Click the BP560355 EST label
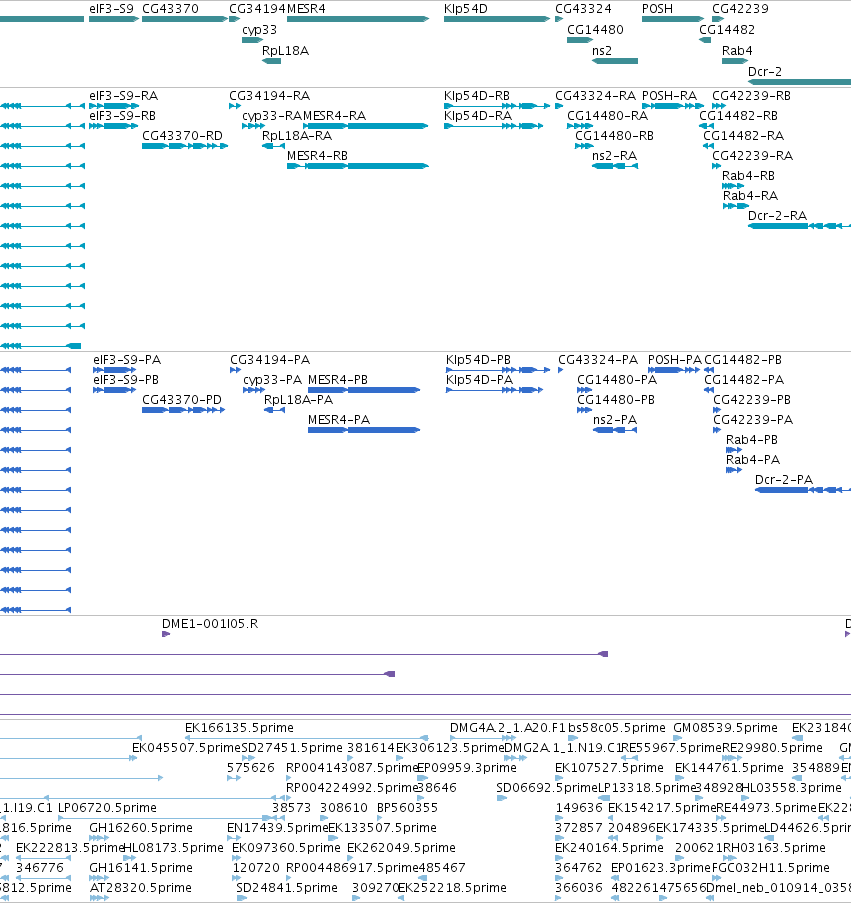 tap(408, 808)
